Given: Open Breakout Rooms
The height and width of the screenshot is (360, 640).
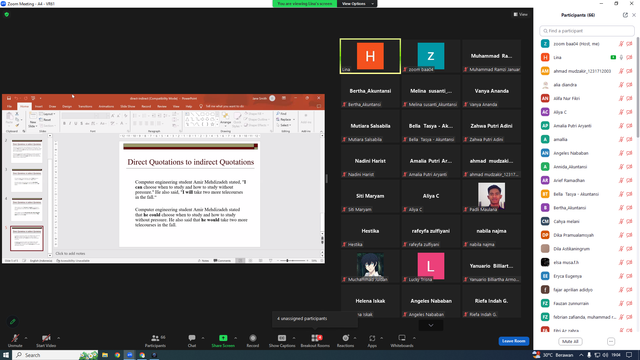Looking at the screenshot, I should [x=315, y=340].
